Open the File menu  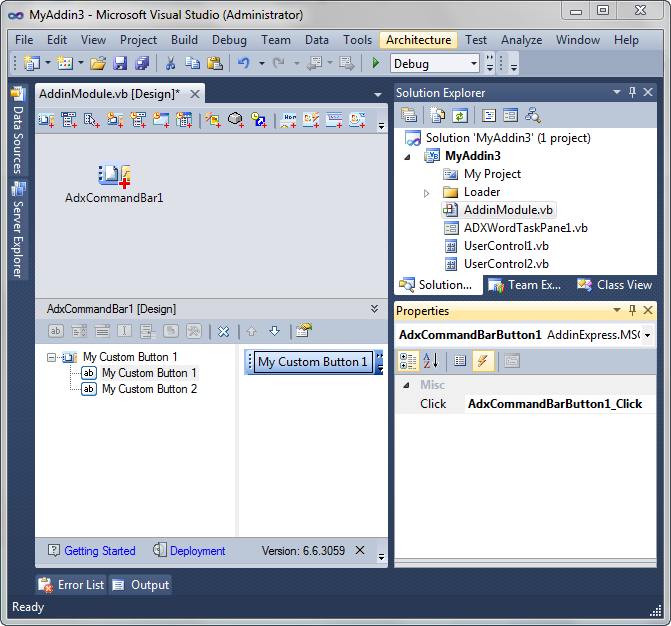(x=24, y=40)
